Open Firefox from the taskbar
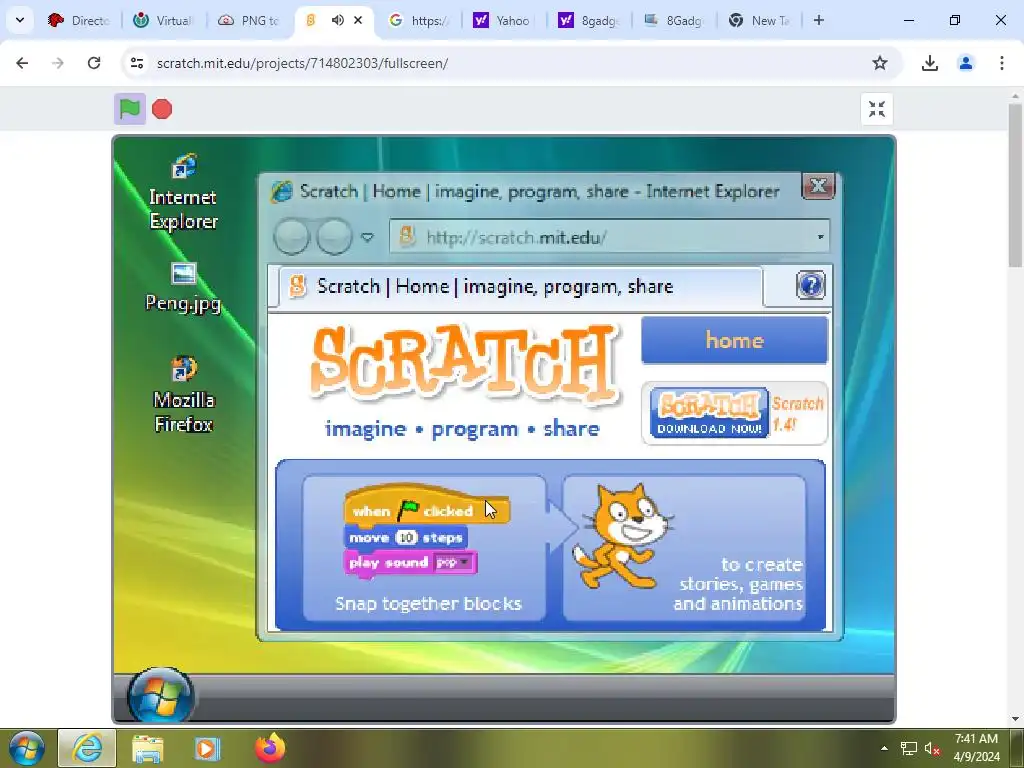 tap(270, 748)
